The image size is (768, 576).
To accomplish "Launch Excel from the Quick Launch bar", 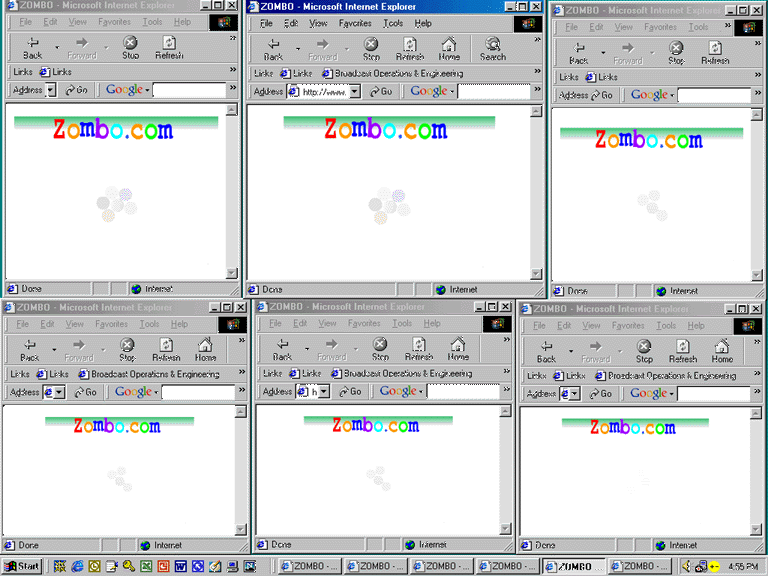I will 146,566.
